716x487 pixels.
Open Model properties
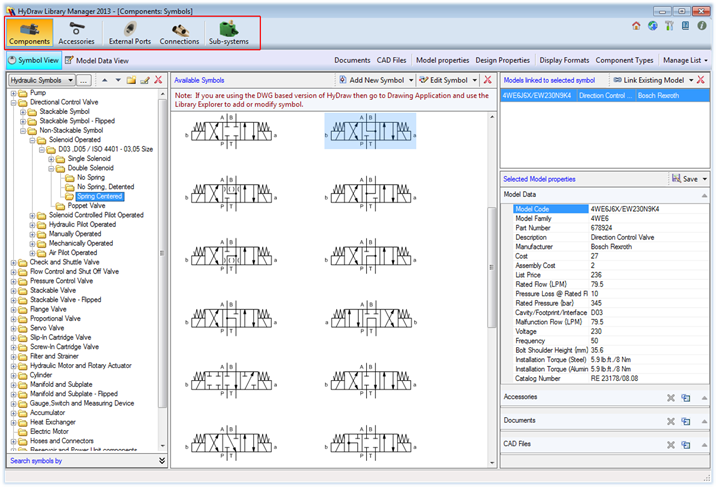pyautogui.click(x=442, y=60)
